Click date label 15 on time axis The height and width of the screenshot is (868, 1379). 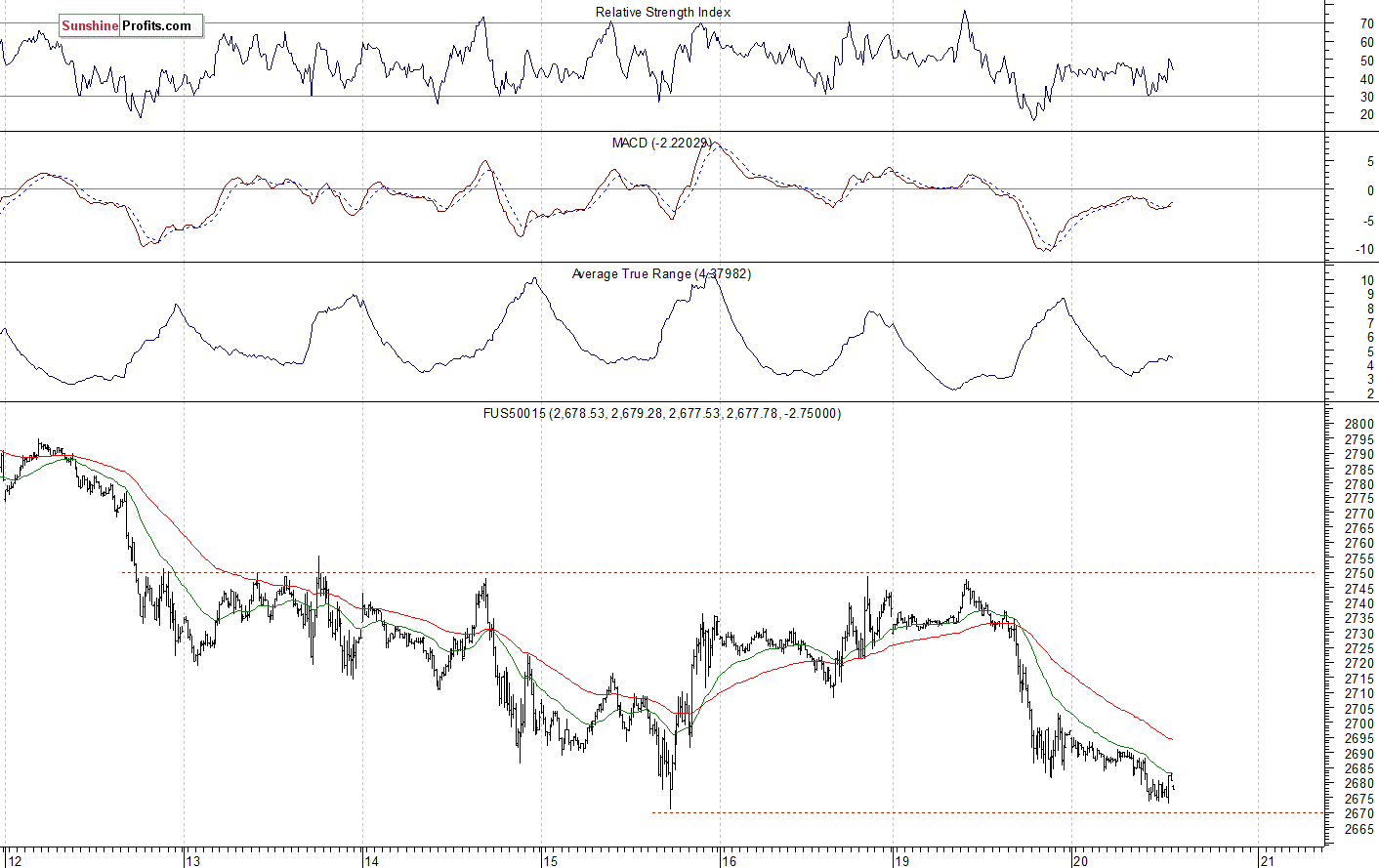[x=550, y=860]
